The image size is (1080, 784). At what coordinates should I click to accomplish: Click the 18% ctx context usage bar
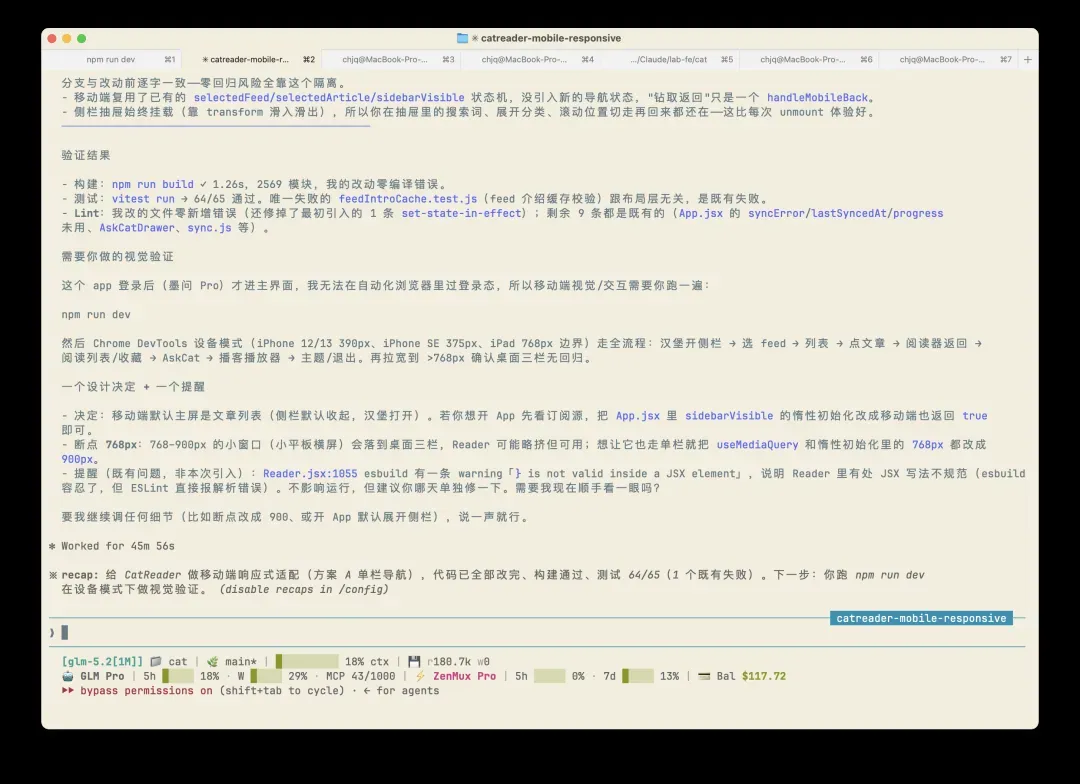tap(307, 661)
